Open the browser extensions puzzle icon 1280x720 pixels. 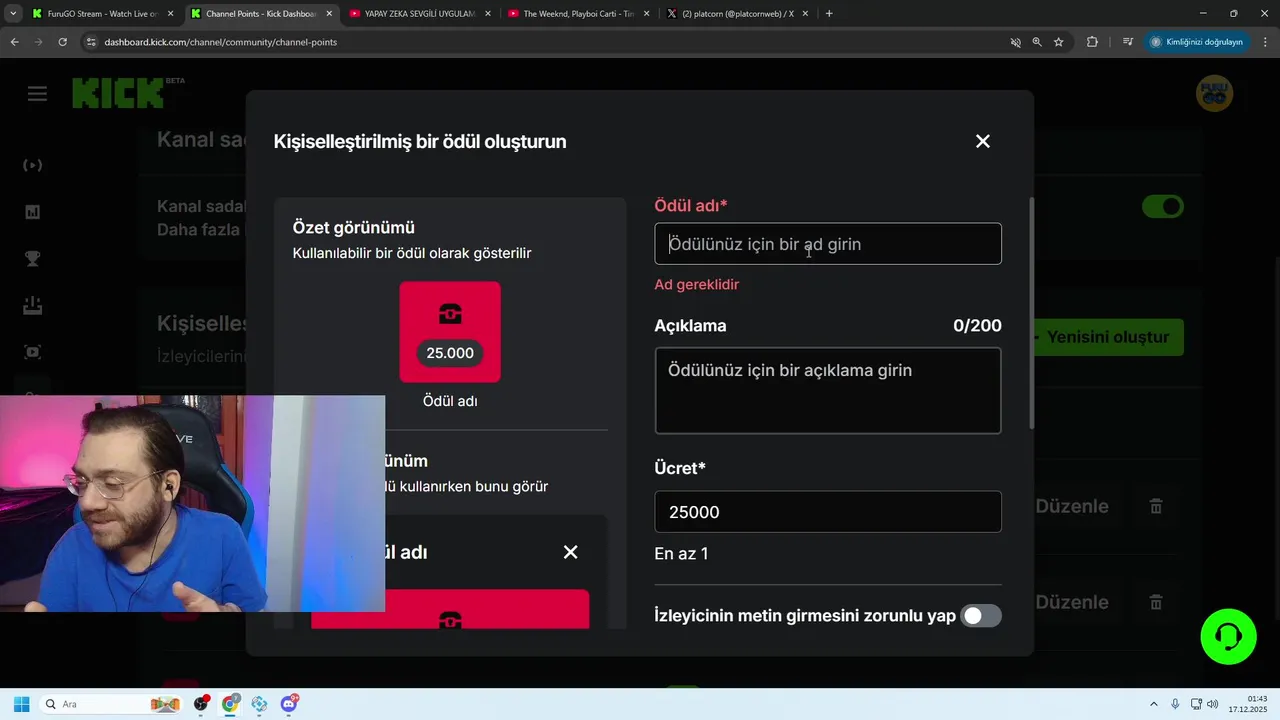1092,42
